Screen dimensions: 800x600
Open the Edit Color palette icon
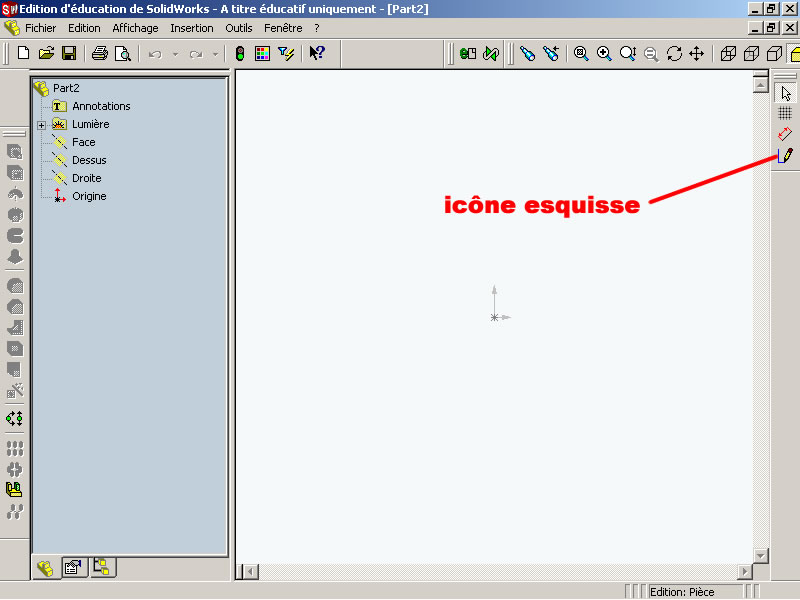(x=262, y=53)
